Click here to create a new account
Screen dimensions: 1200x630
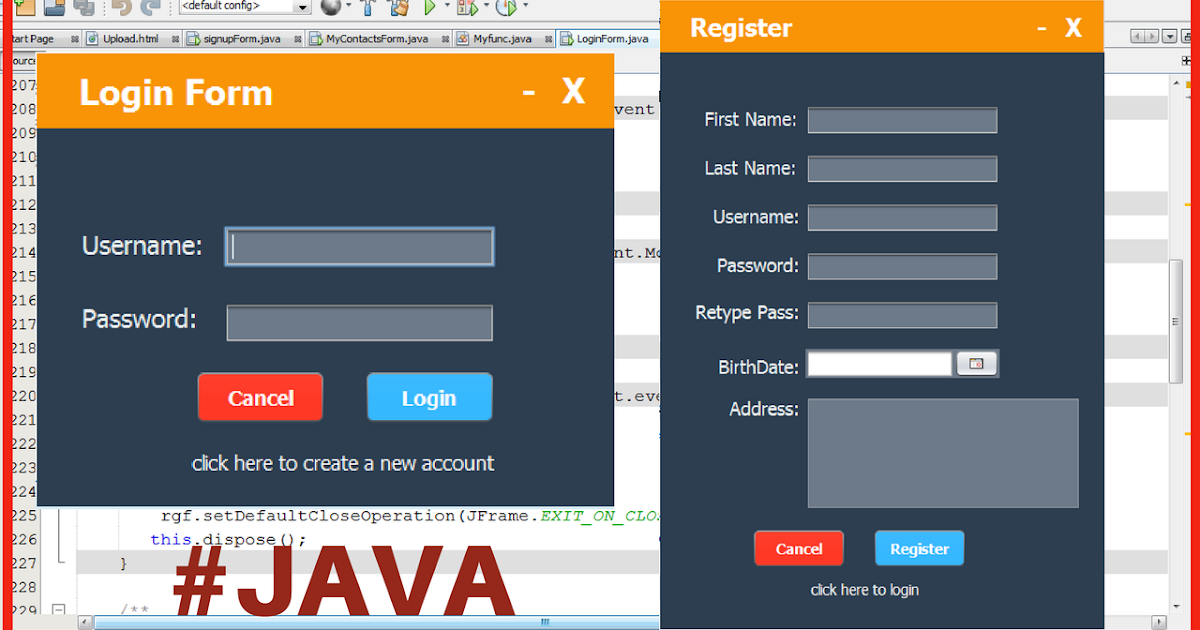pyautogui.click(x=343, y=463)
